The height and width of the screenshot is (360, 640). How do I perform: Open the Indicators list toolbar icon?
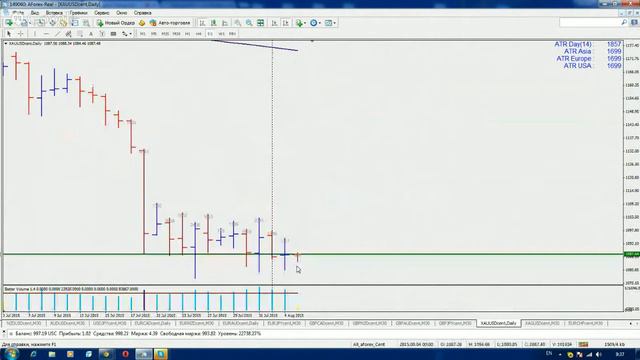pos(299,23)
